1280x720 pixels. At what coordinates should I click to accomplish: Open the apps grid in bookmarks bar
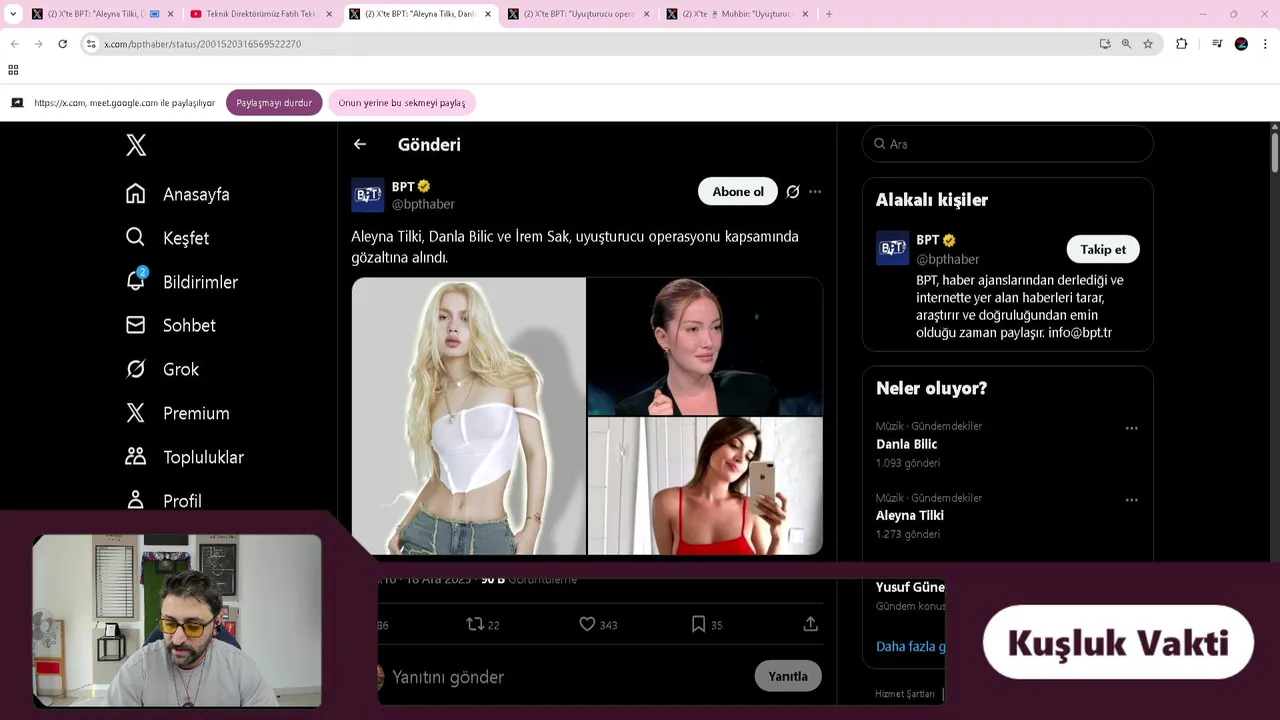point(13,70)
